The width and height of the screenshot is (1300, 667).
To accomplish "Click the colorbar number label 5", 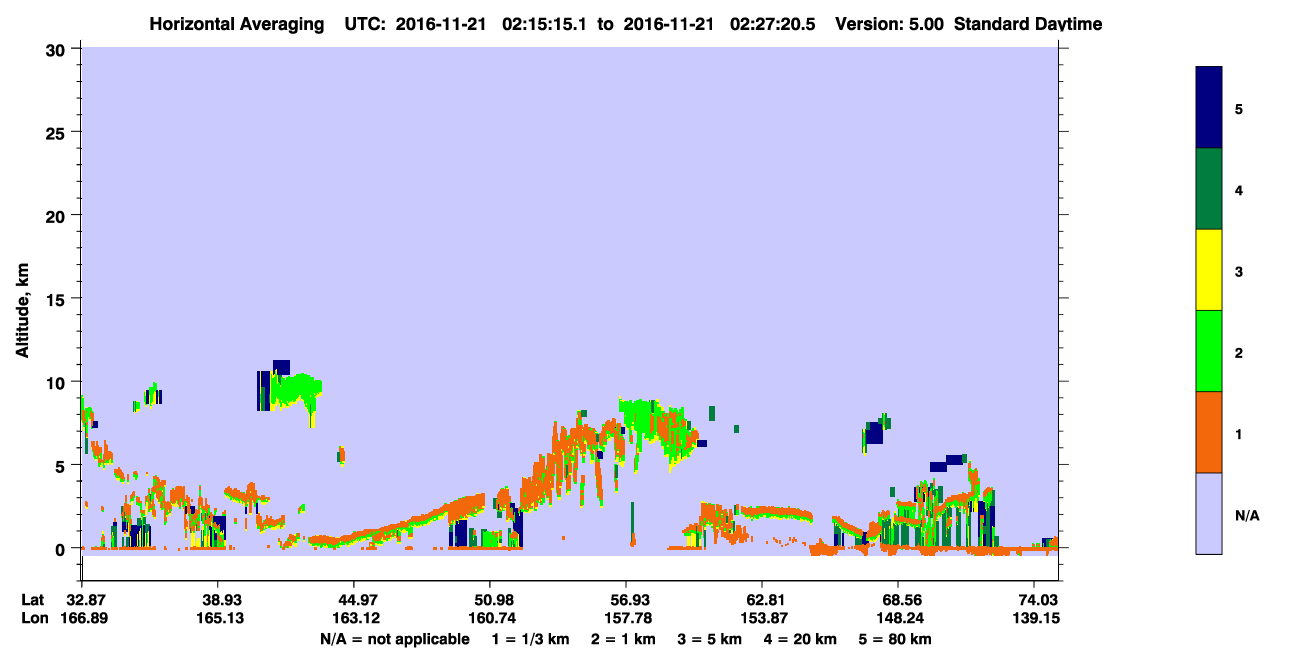I will pos(1239,108).
